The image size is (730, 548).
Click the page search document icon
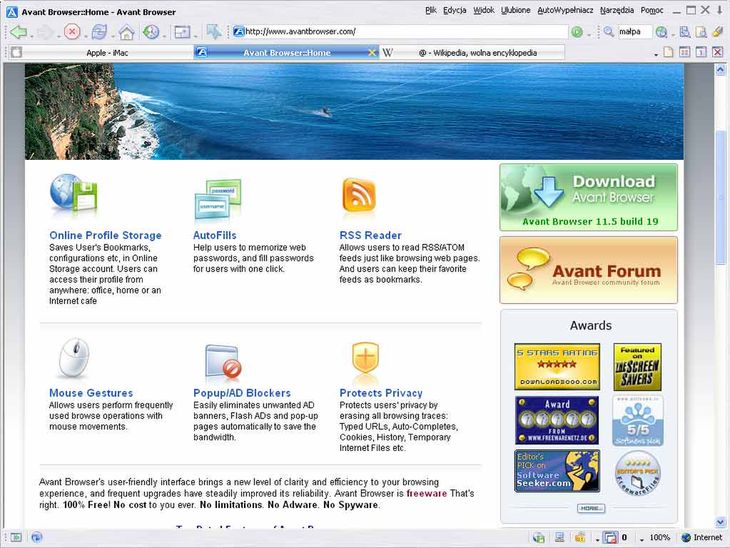tap(701, 32)
